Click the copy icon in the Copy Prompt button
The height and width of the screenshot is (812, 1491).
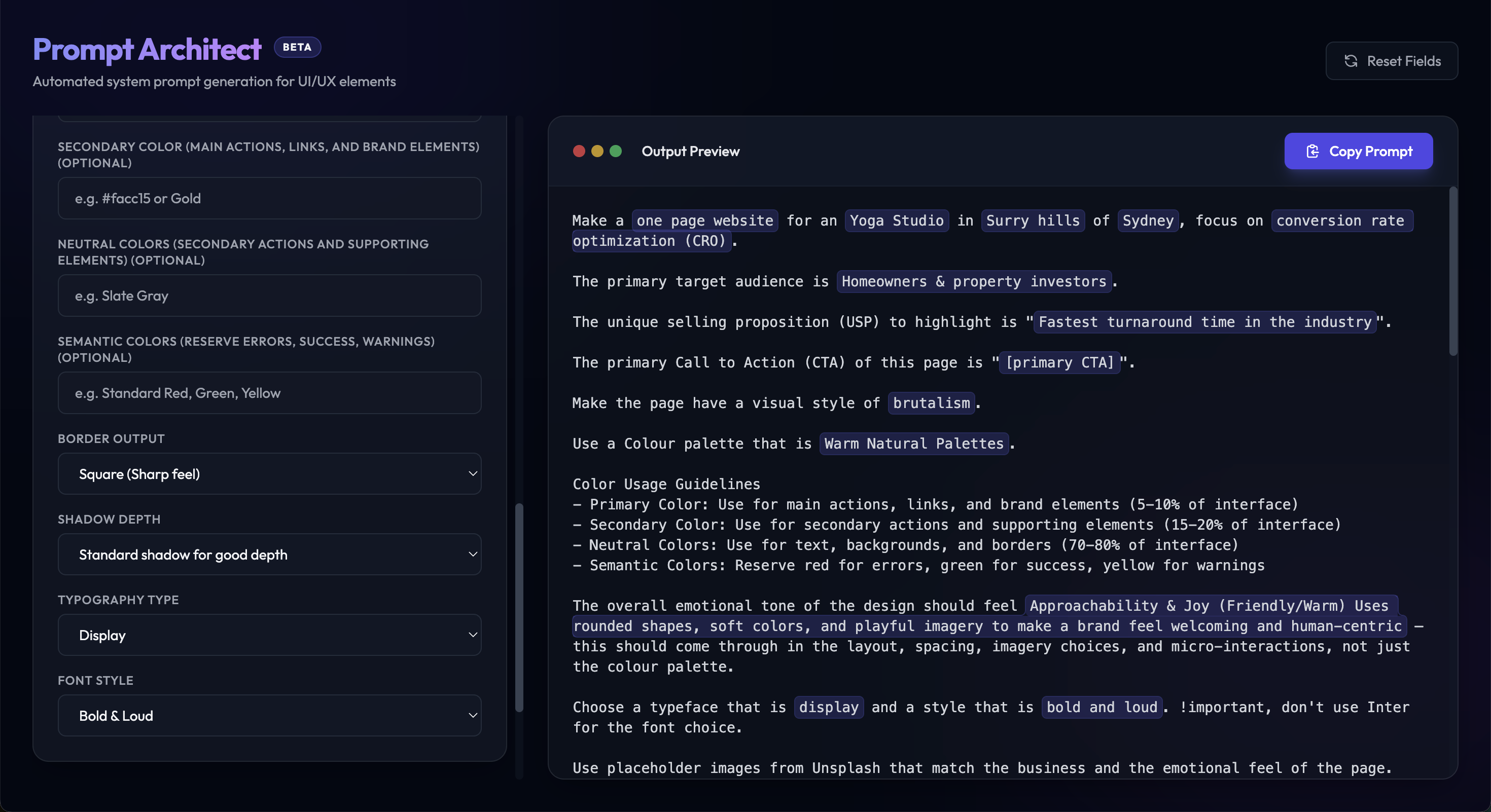[1312, 151]
